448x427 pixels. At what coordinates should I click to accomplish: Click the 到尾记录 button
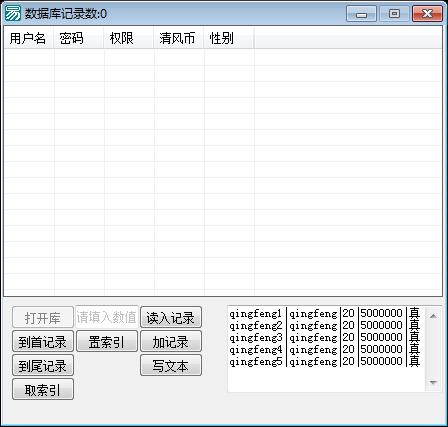click(43, 365)
